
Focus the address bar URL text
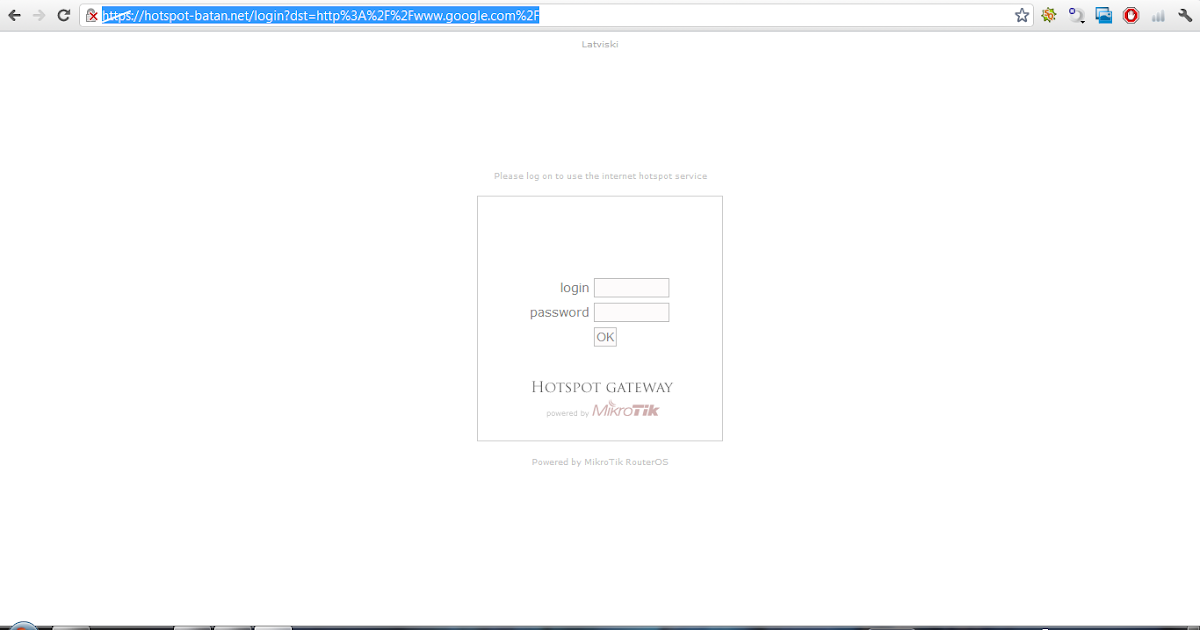320,15
